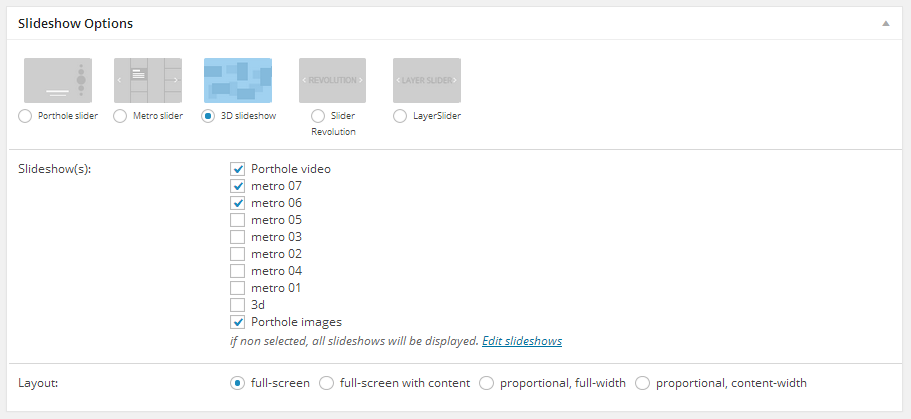The image size is (911, 419).
Task: Click the 3D slideshow preview image
Action: point(238,80)
